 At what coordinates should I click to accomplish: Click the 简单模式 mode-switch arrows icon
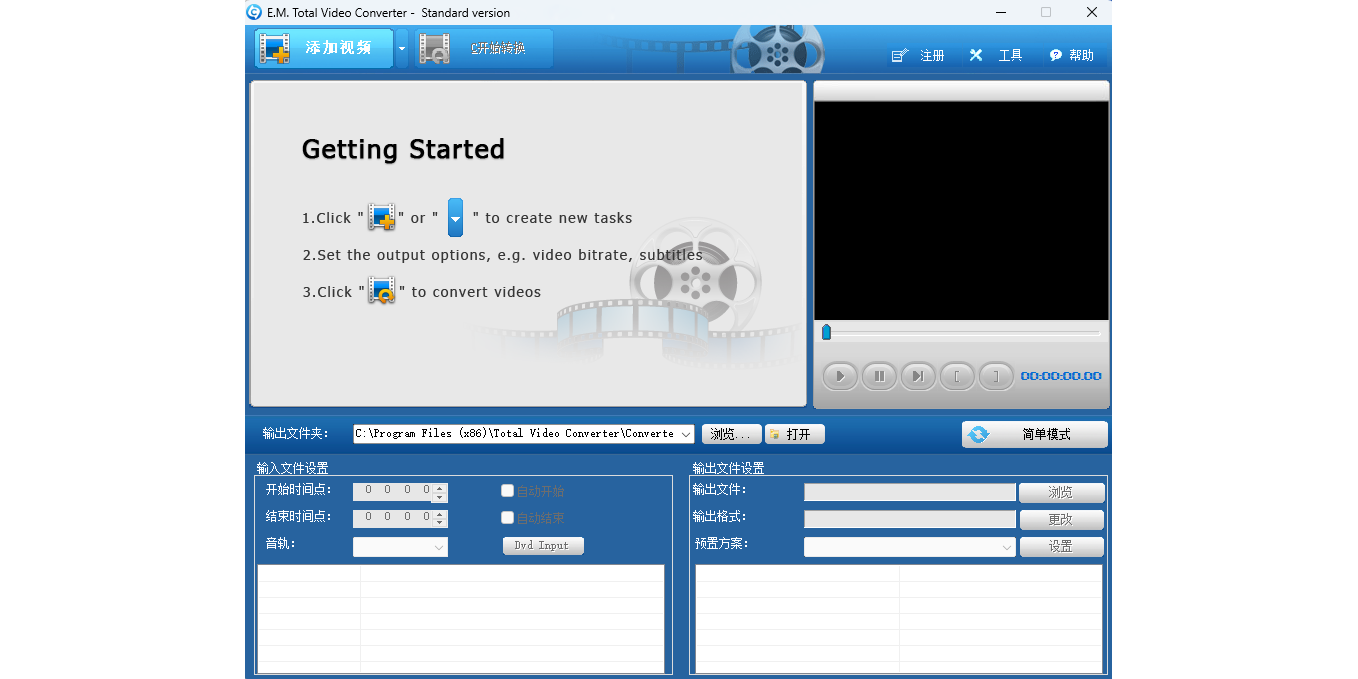tap(979, 434)
